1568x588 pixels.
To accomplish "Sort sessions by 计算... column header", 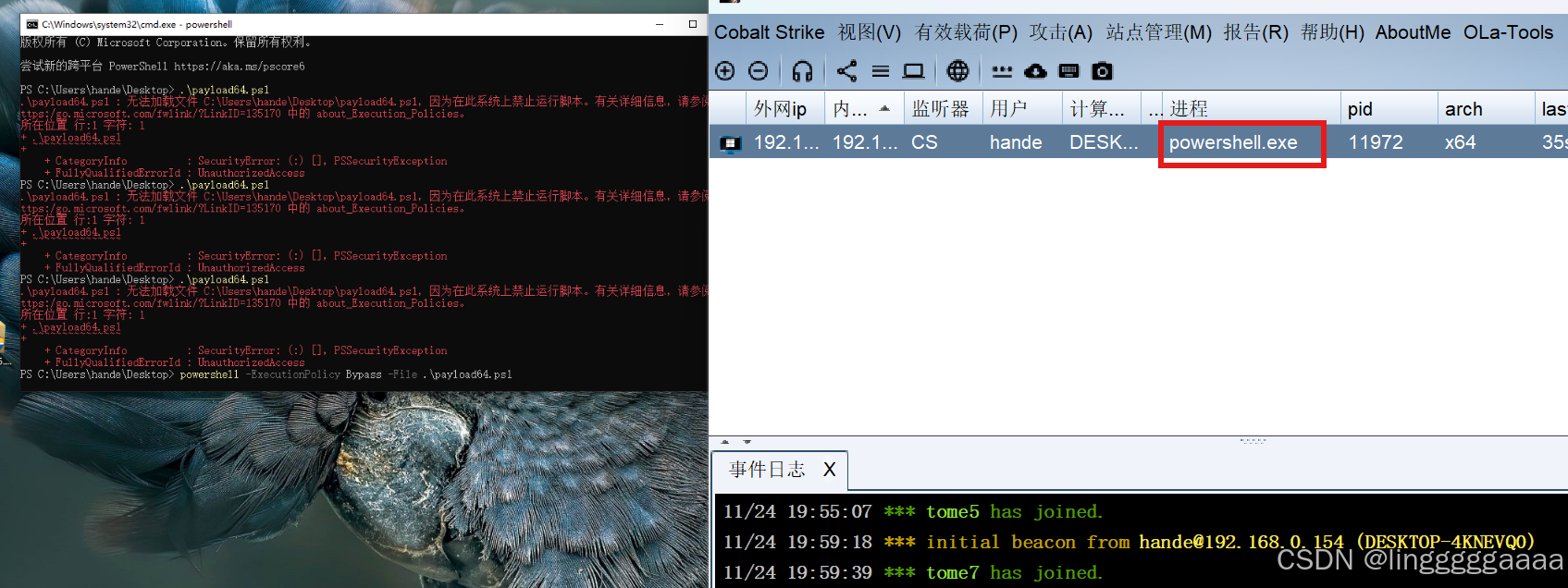I will click(1101, 109).
